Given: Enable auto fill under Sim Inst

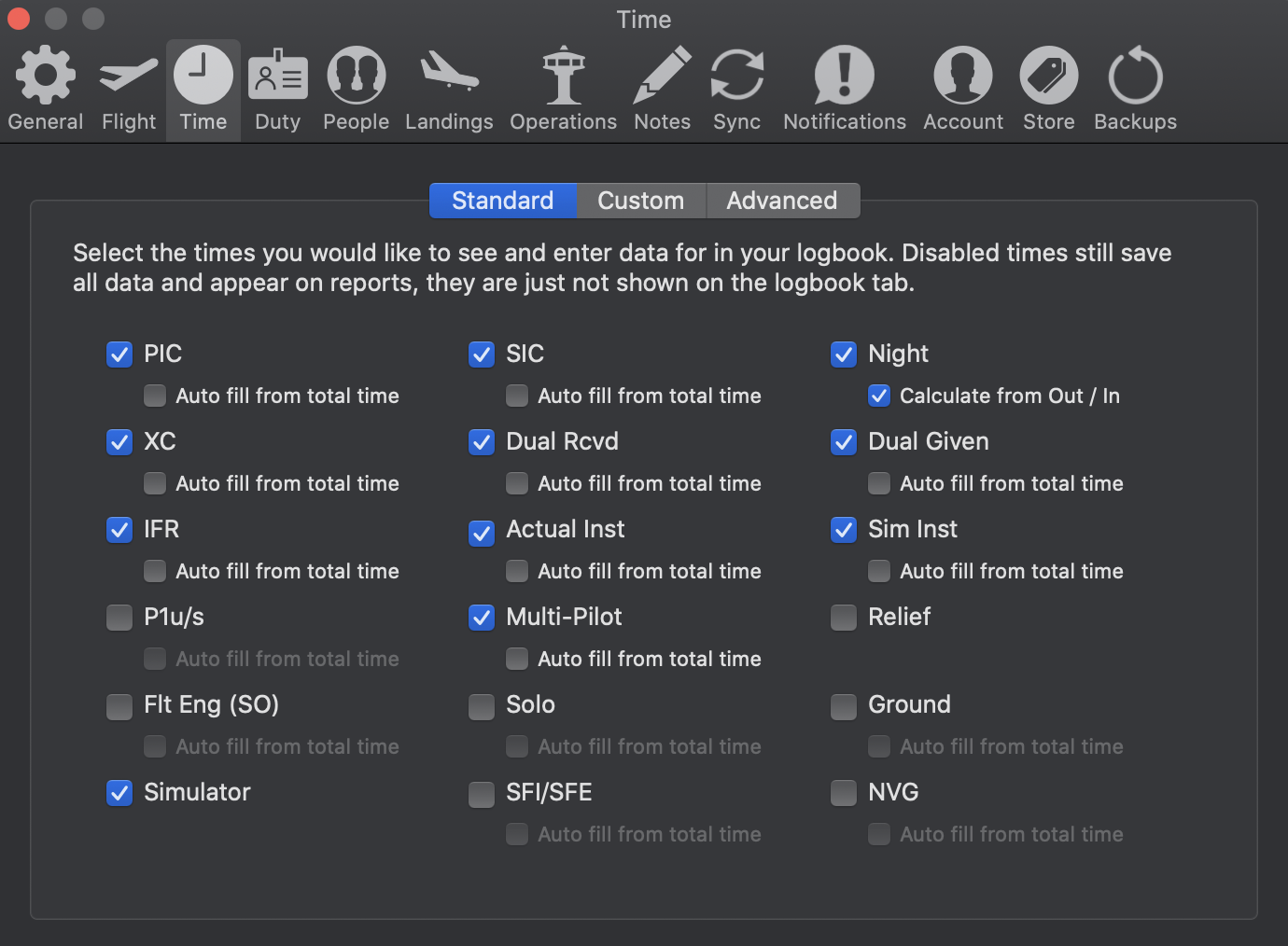Looking at the screenshot, I should (x=879, y=571).
